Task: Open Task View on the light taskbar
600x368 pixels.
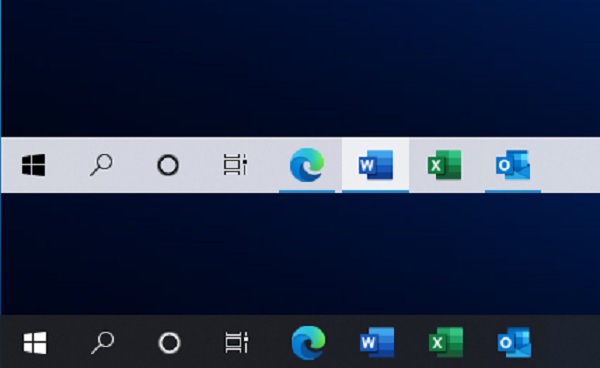Action: (235, 165)
